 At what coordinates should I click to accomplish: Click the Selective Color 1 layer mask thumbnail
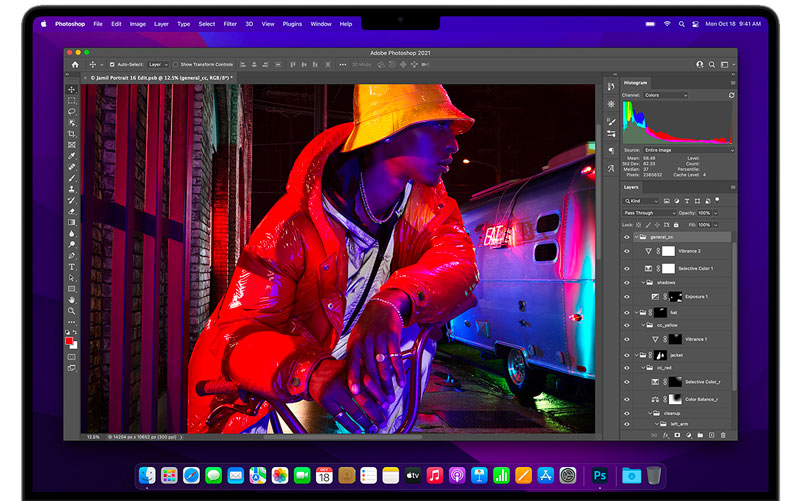[x=668, y=268]
